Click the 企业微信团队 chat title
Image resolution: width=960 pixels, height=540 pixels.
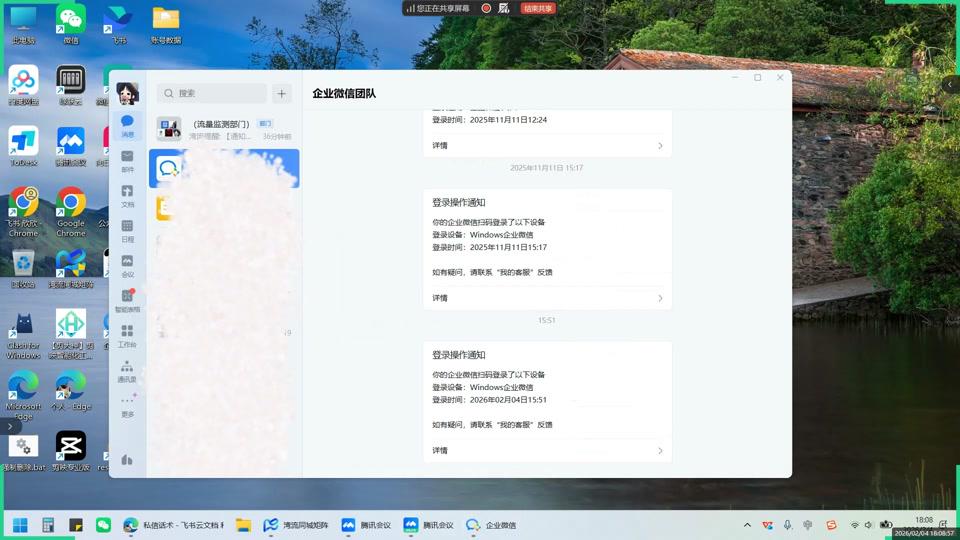point(344,94)
